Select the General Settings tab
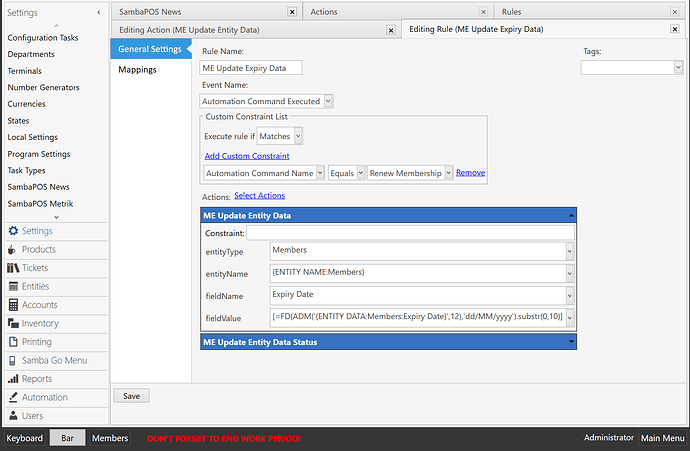690x451 pixels. 150,49
